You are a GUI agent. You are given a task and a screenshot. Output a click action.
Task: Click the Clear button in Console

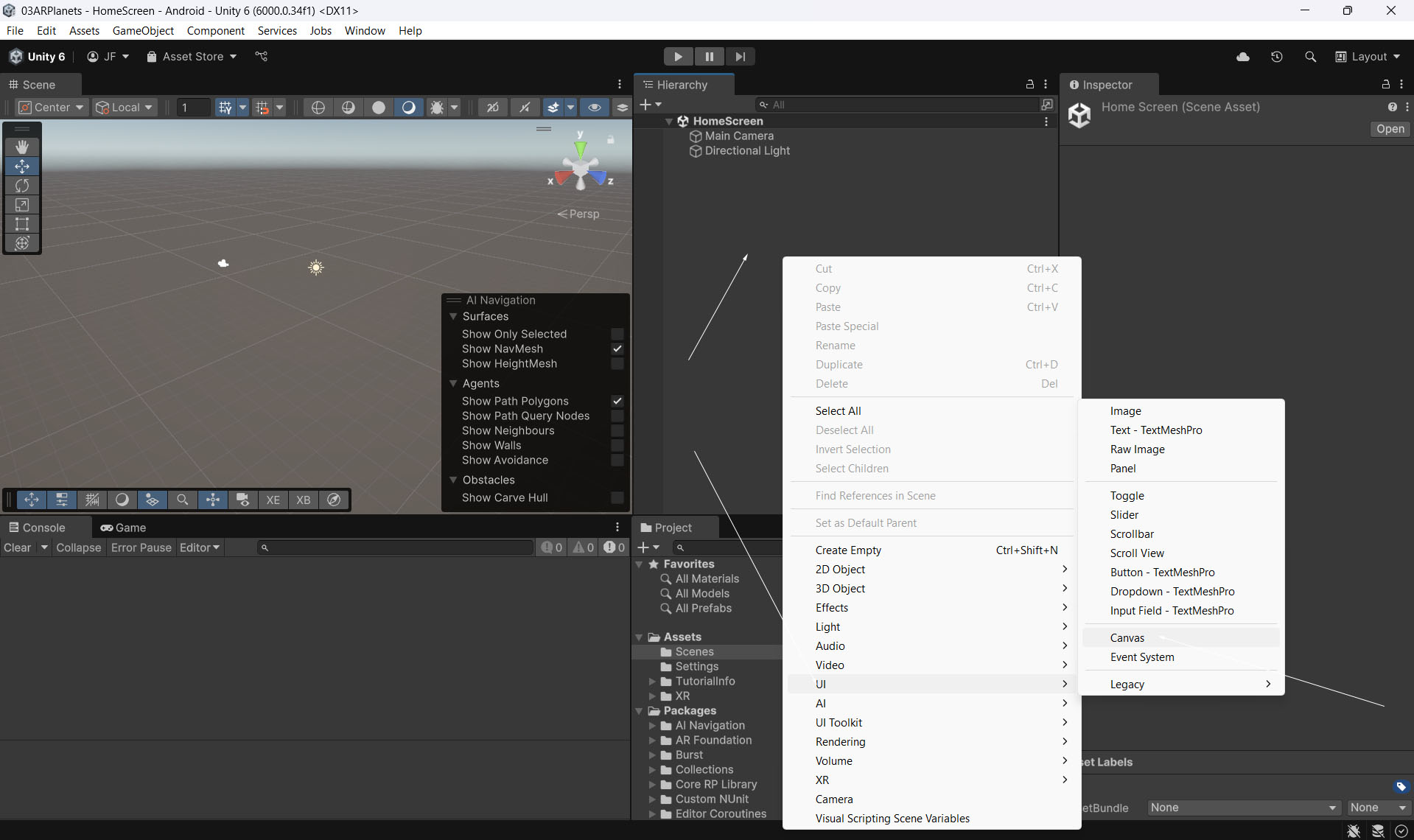[18, 547]
